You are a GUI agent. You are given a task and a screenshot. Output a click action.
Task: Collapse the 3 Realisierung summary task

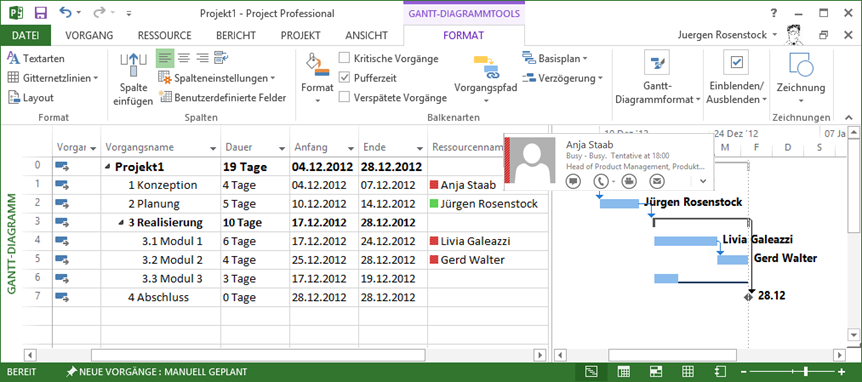(x=121, y=223)
